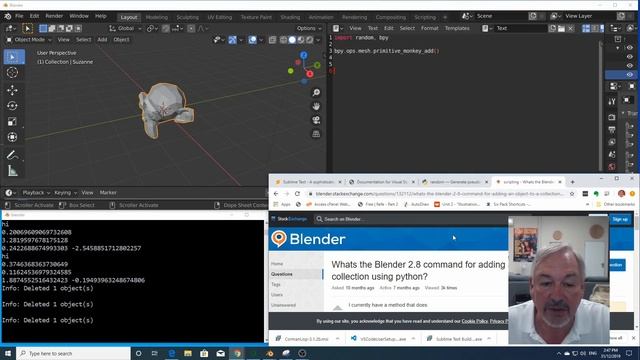Select the Move tool in Blender's toolbar
The height and width of the screenshot is (360, 640).
(12, 90)
